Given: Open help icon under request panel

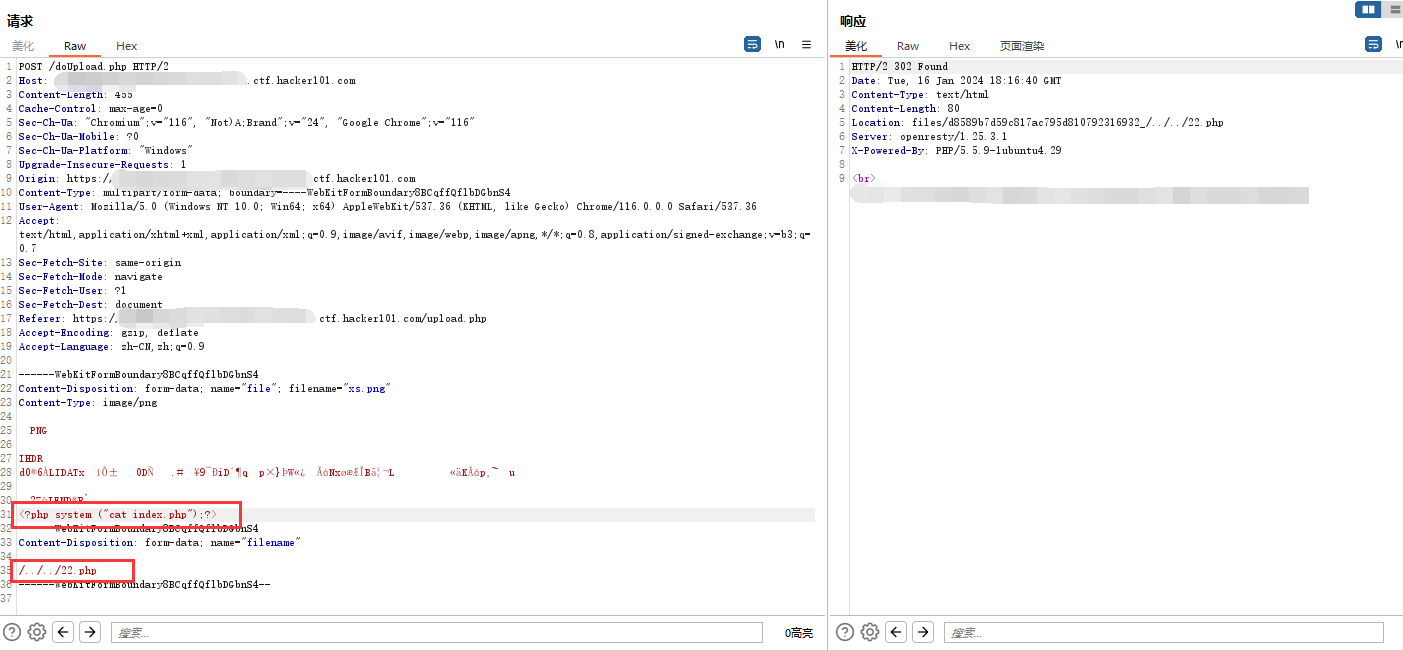Looking at the screenshot, I should [12, 632].
